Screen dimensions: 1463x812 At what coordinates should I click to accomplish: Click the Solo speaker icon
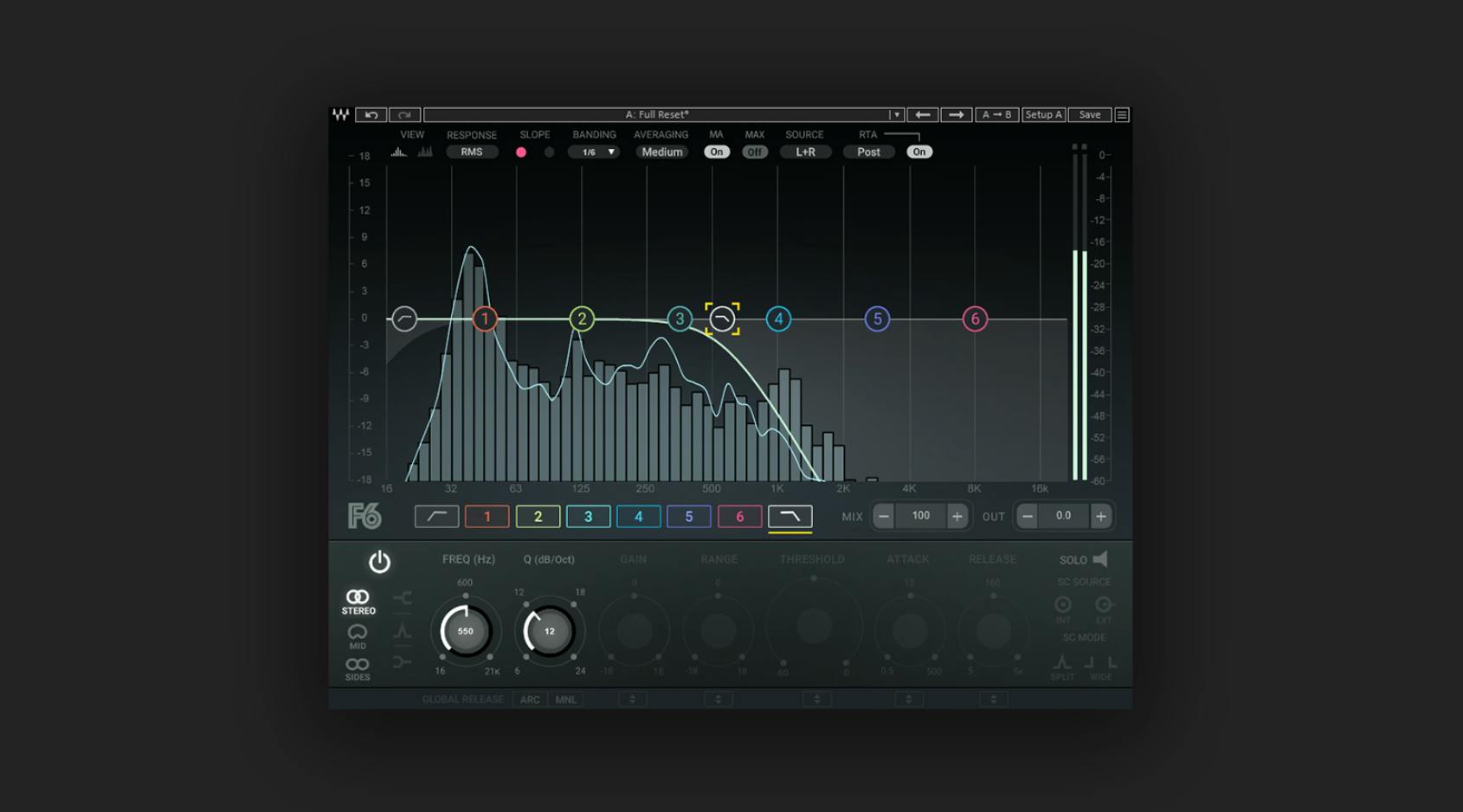pyautogui.click(x=1100, y=559)
